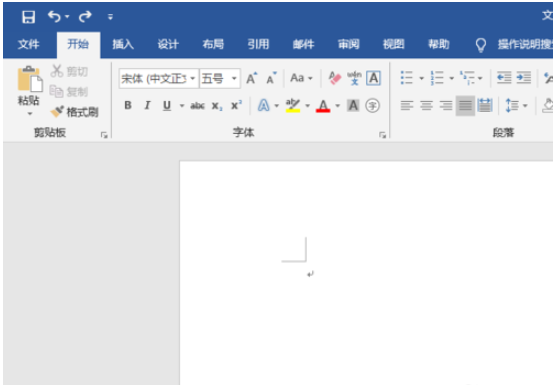Switch to the 视图 tab

pyautogui.click(x=394, y=44)
